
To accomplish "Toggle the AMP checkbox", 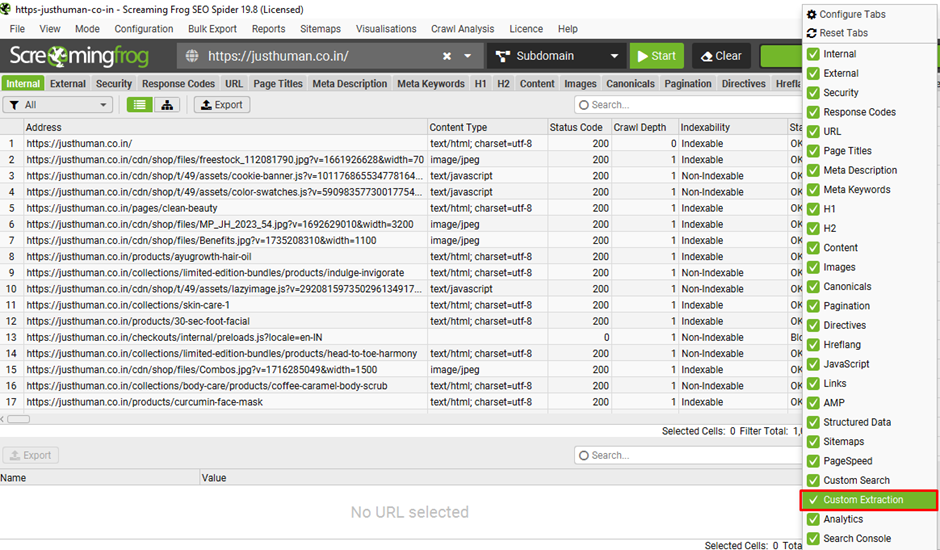I will pyautogui.click(x=814, y=403).
